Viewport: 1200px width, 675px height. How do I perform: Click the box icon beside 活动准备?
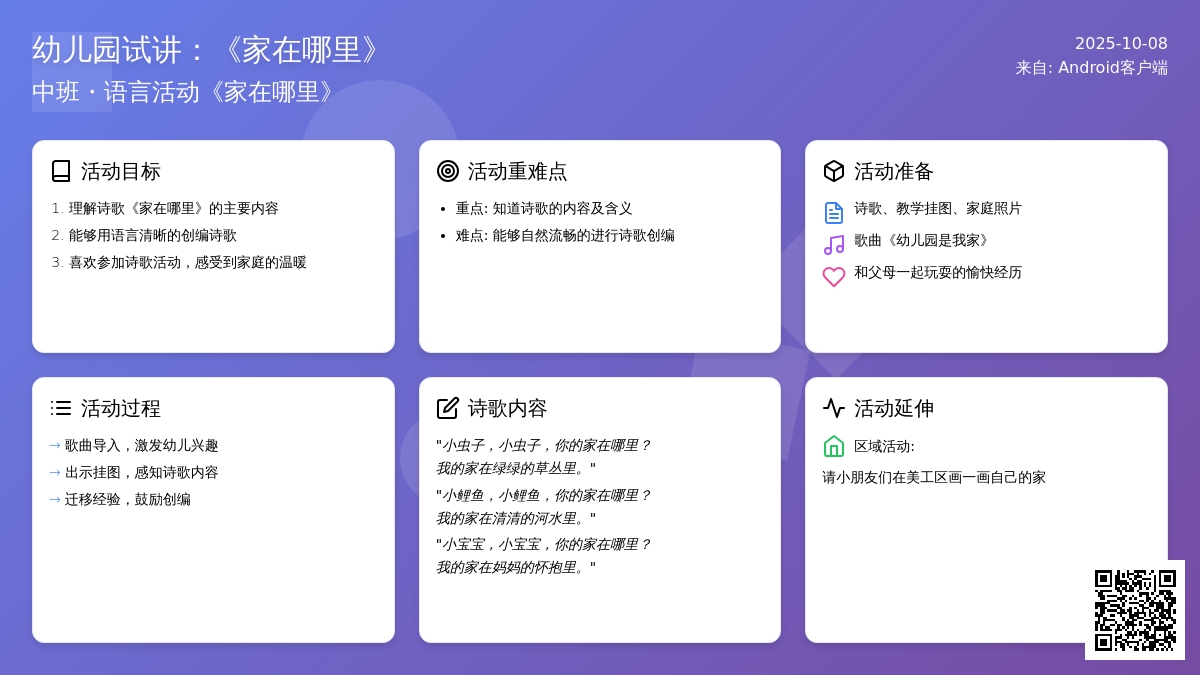pos(834,171)
